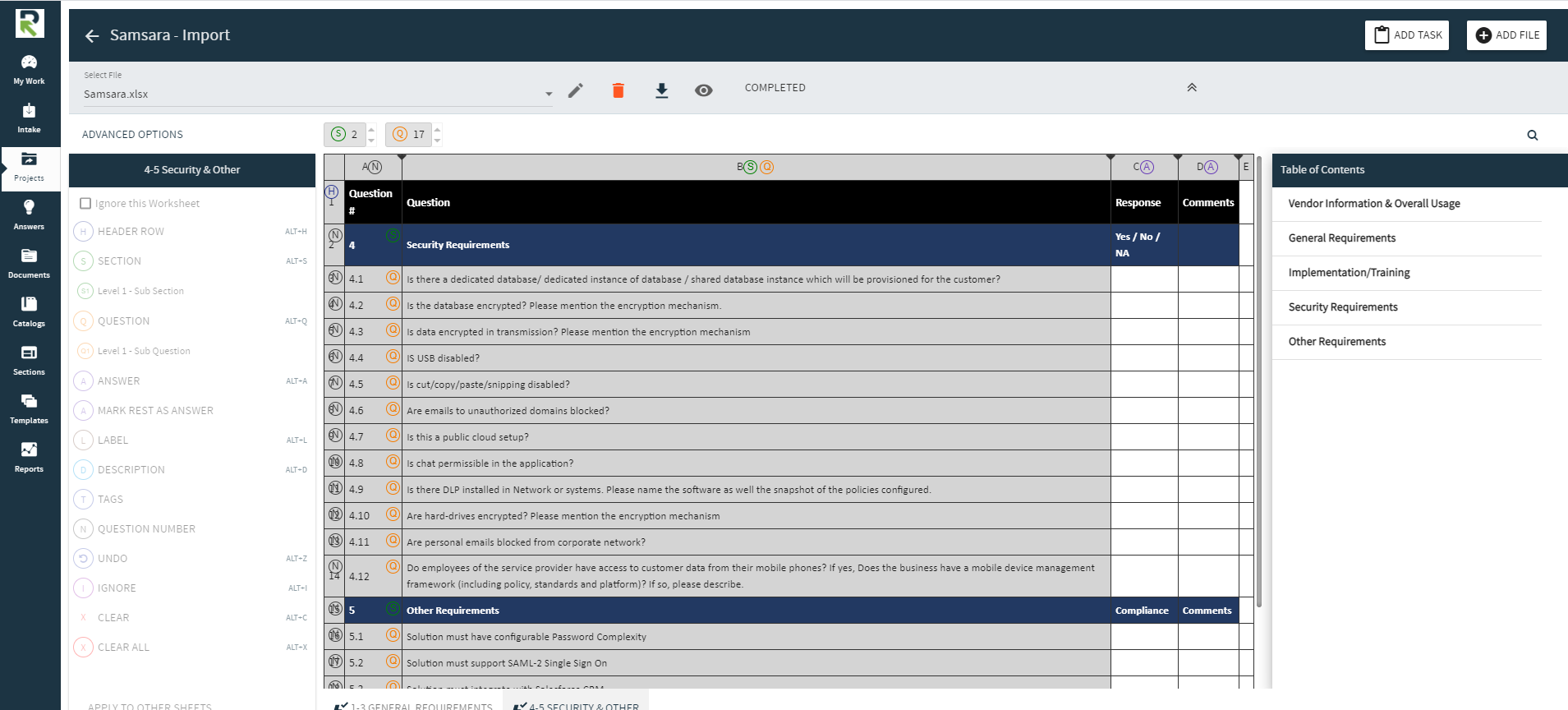
Task: Increase the question count stepper
Action: click(437, 128)
